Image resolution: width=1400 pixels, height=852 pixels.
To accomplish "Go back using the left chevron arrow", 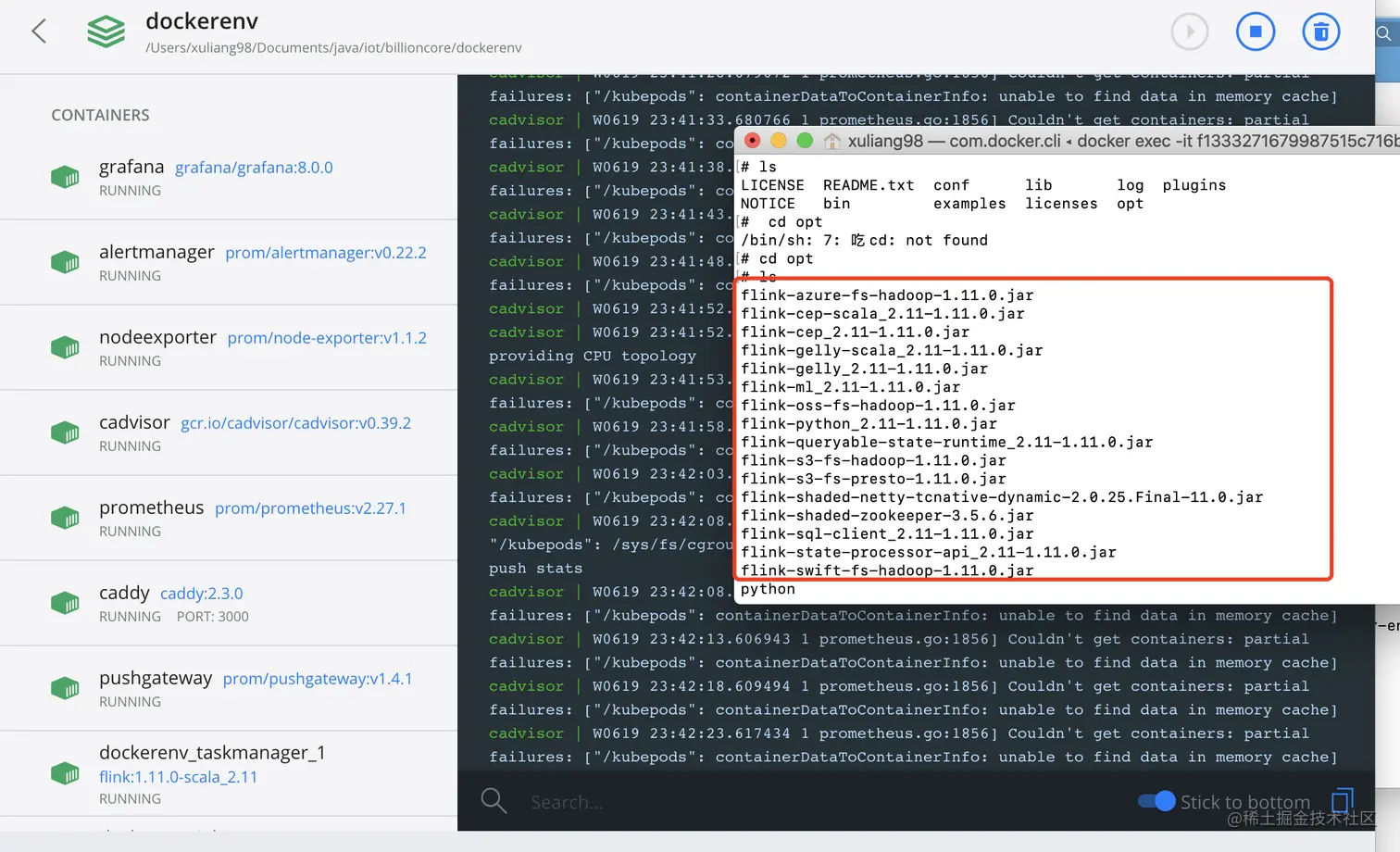I will pos(39,31).
